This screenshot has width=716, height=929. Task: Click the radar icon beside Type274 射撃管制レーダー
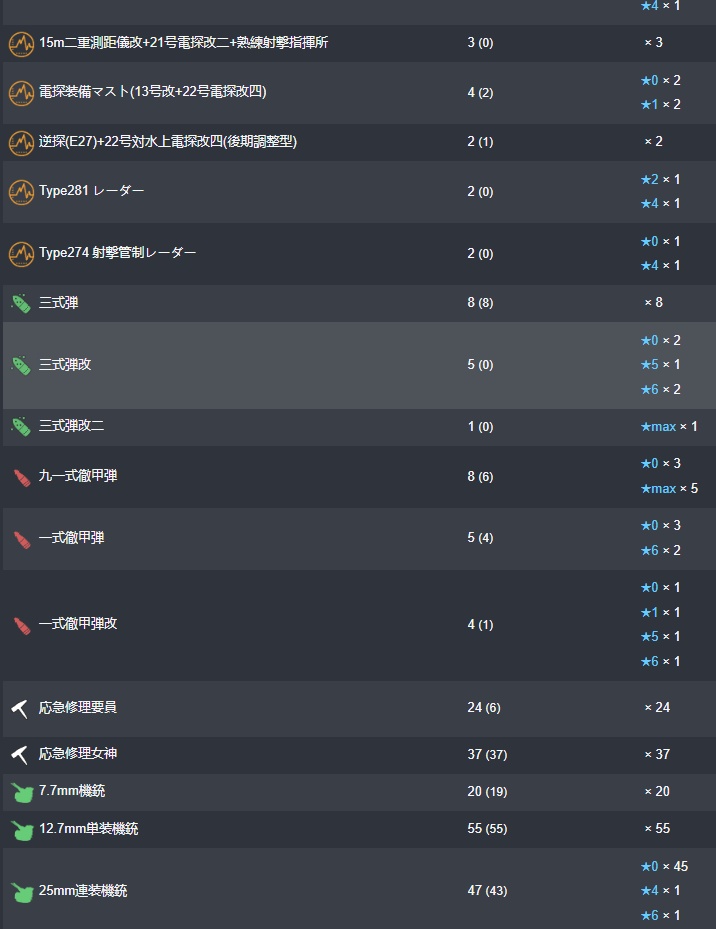point(21,254)
